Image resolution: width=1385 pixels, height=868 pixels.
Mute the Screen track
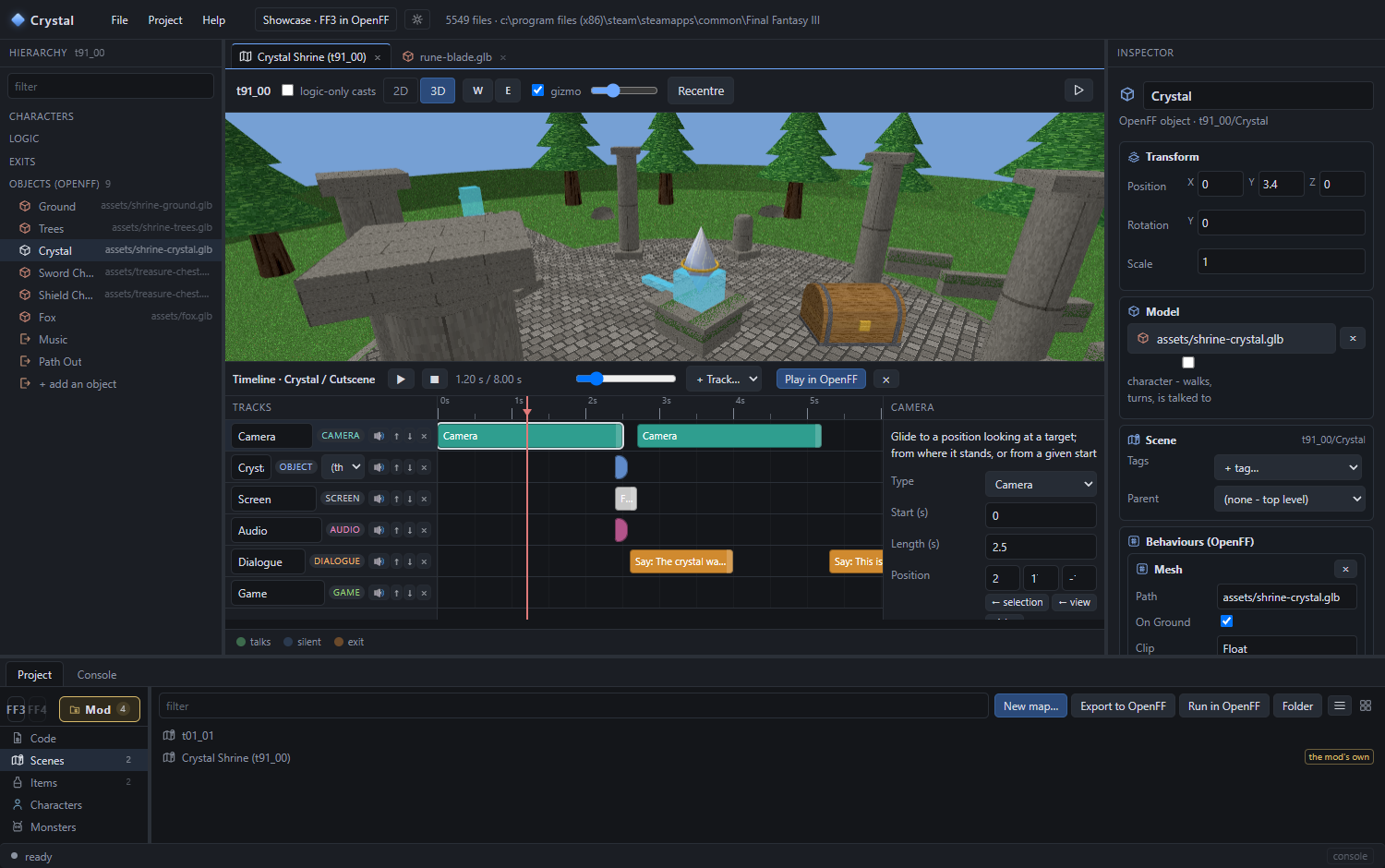pyautogui.click(x=379, y=499)
